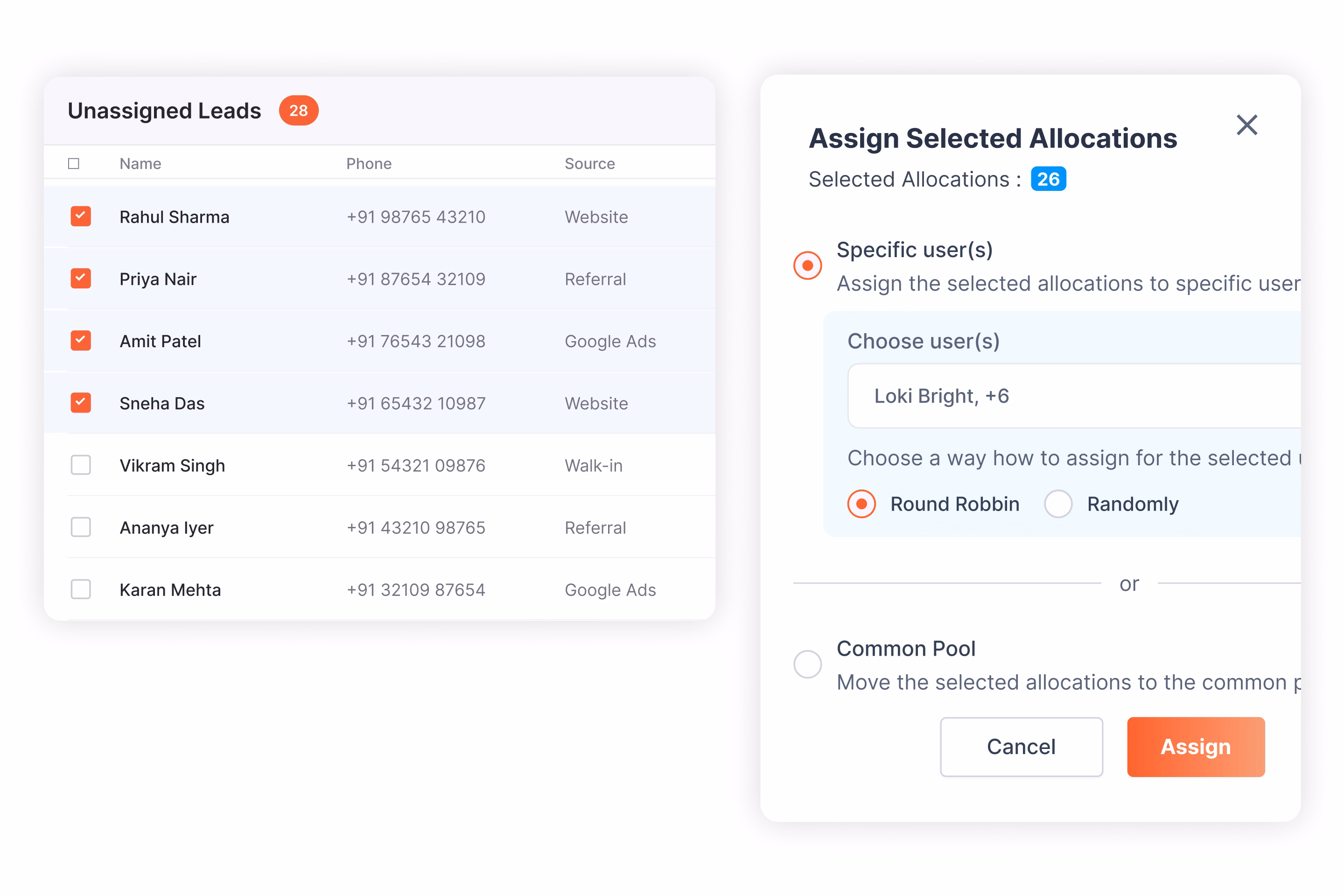Uncheck the Sneha Das row checkbox

pyautogui.click(x=81, y=403)
